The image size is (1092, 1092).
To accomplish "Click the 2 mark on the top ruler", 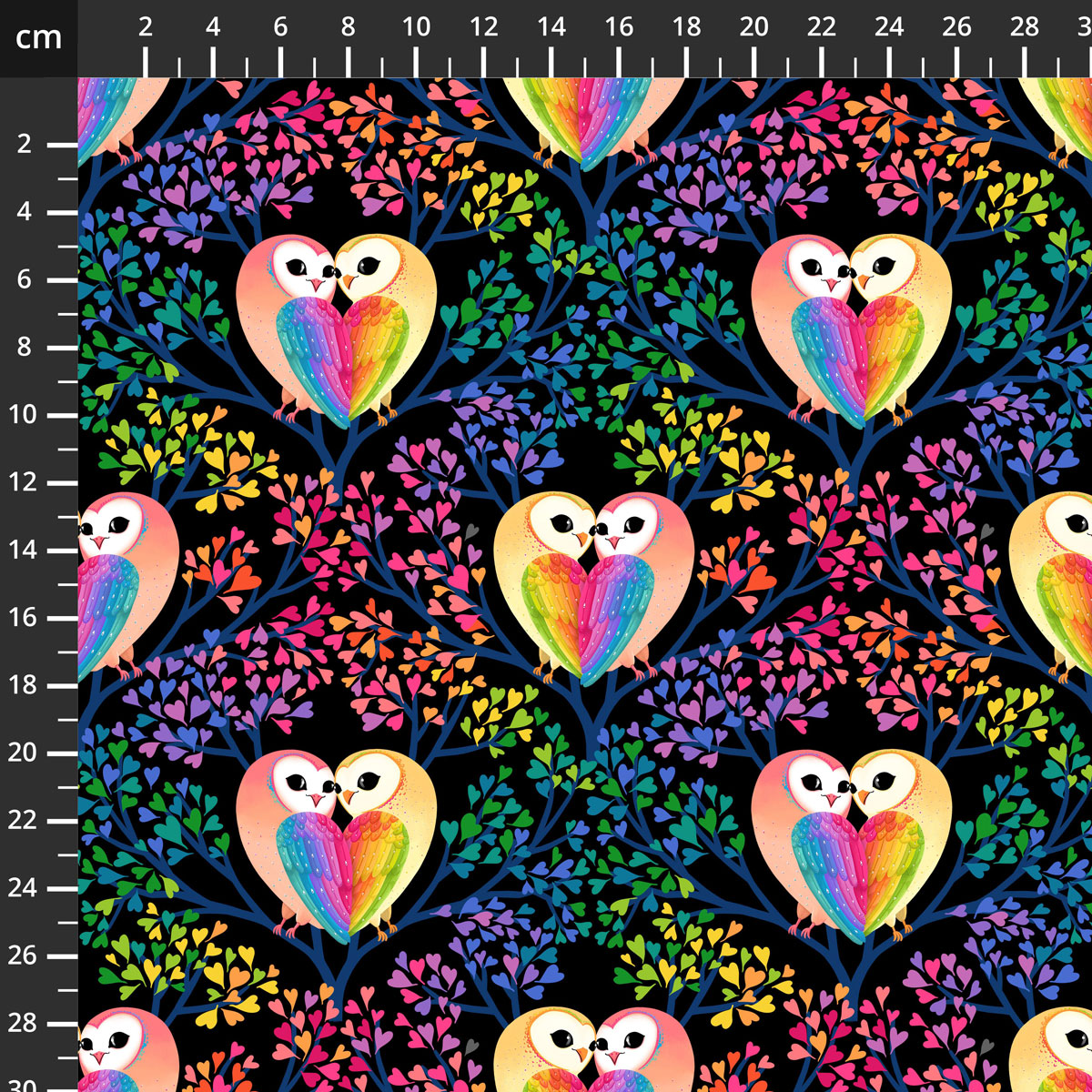I will tap(146, 27).
